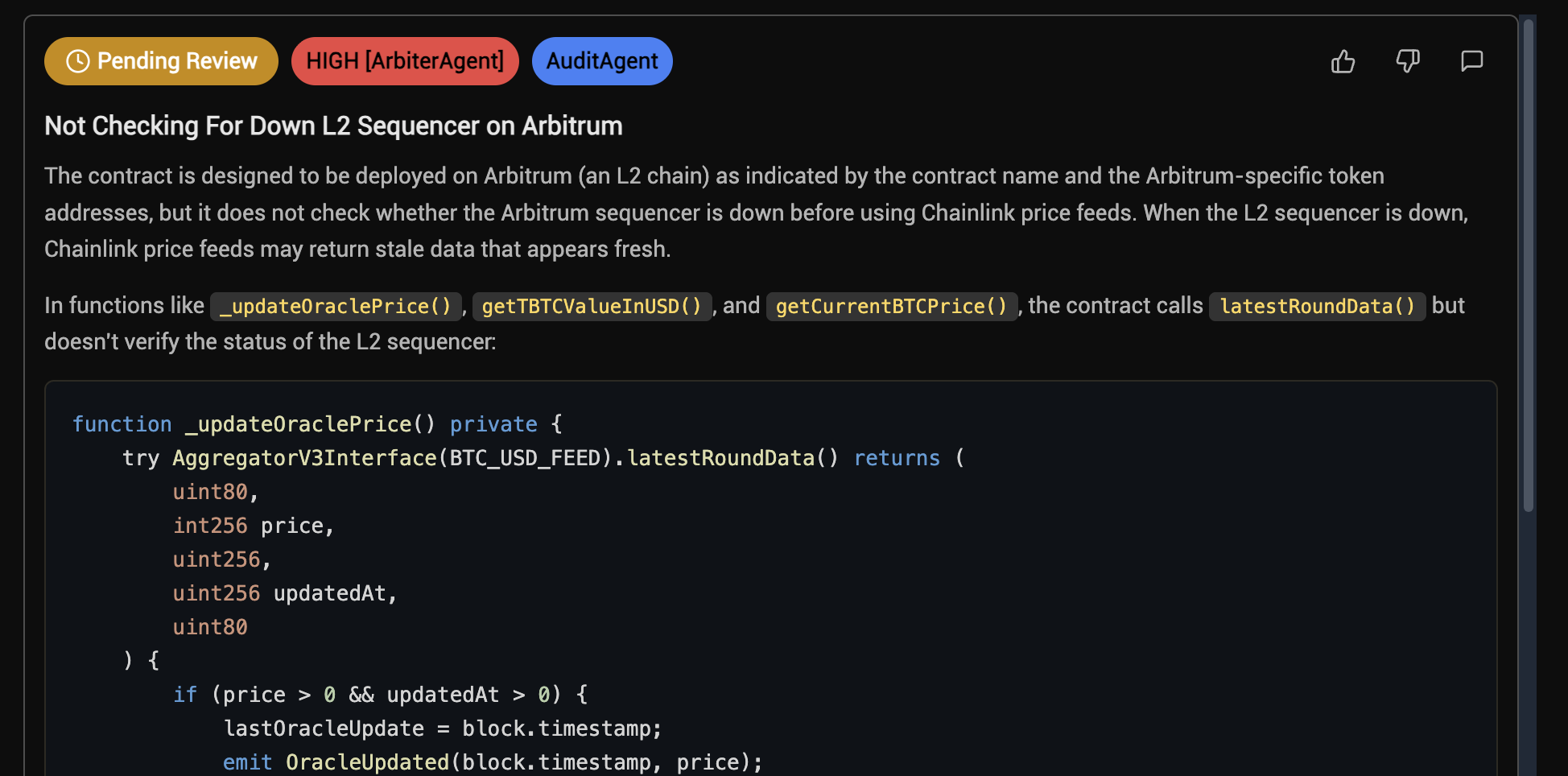The width and height of the screenshot is (1568, 776).
Task: Click the clock icon in Pending Review
Action: tap(77, 61)
